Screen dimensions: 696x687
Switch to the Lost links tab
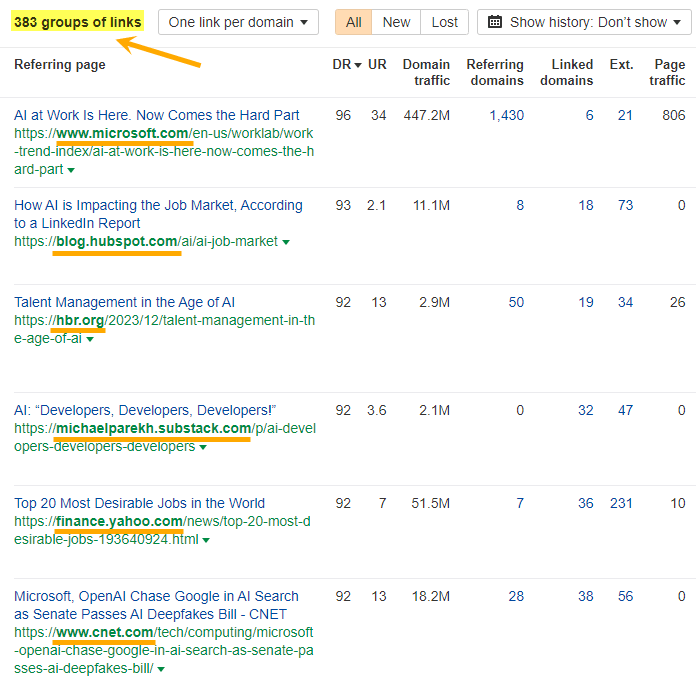coord(444,22)
